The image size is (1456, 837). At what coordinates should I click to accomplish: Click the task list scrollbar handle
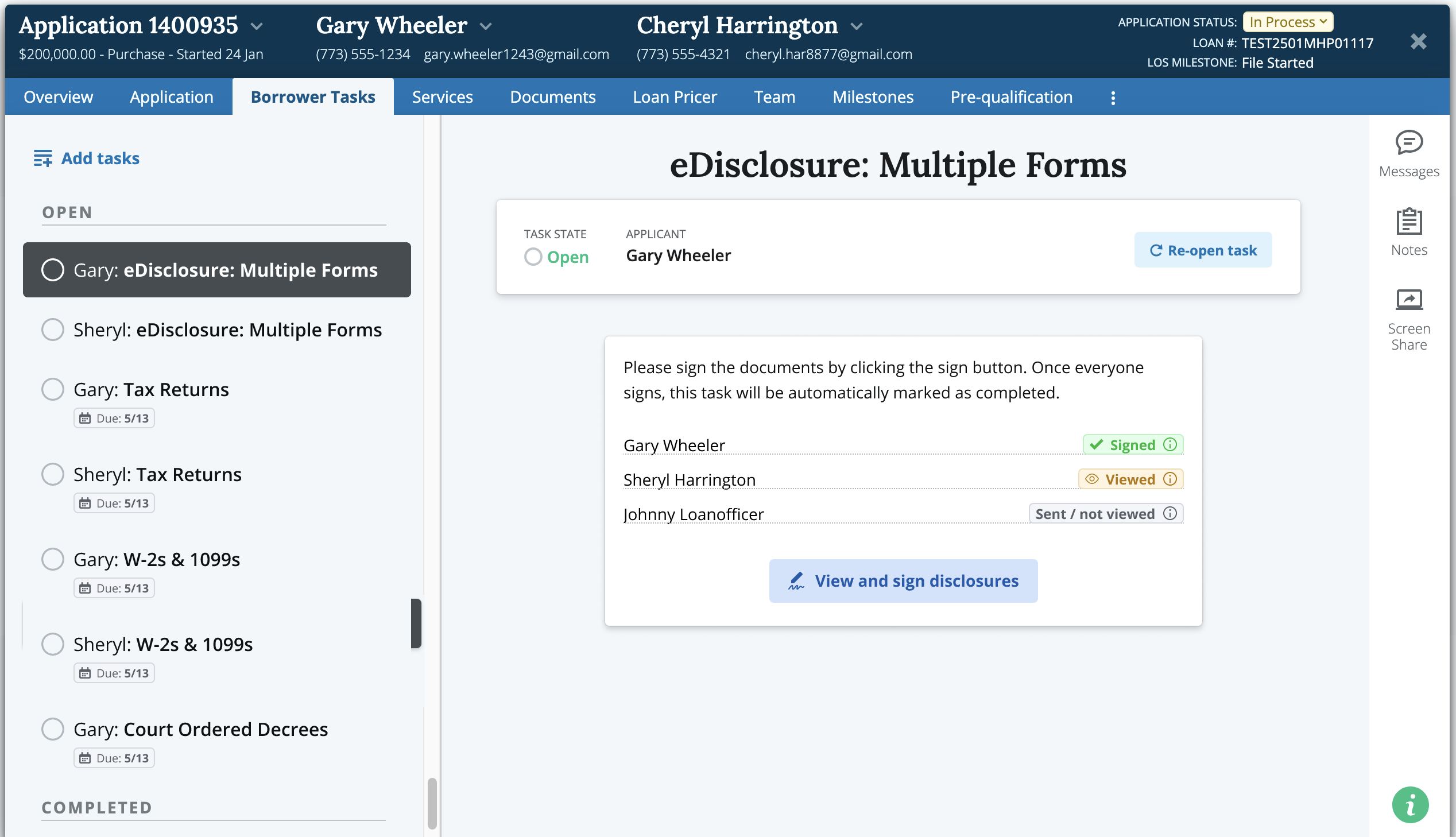432,803
